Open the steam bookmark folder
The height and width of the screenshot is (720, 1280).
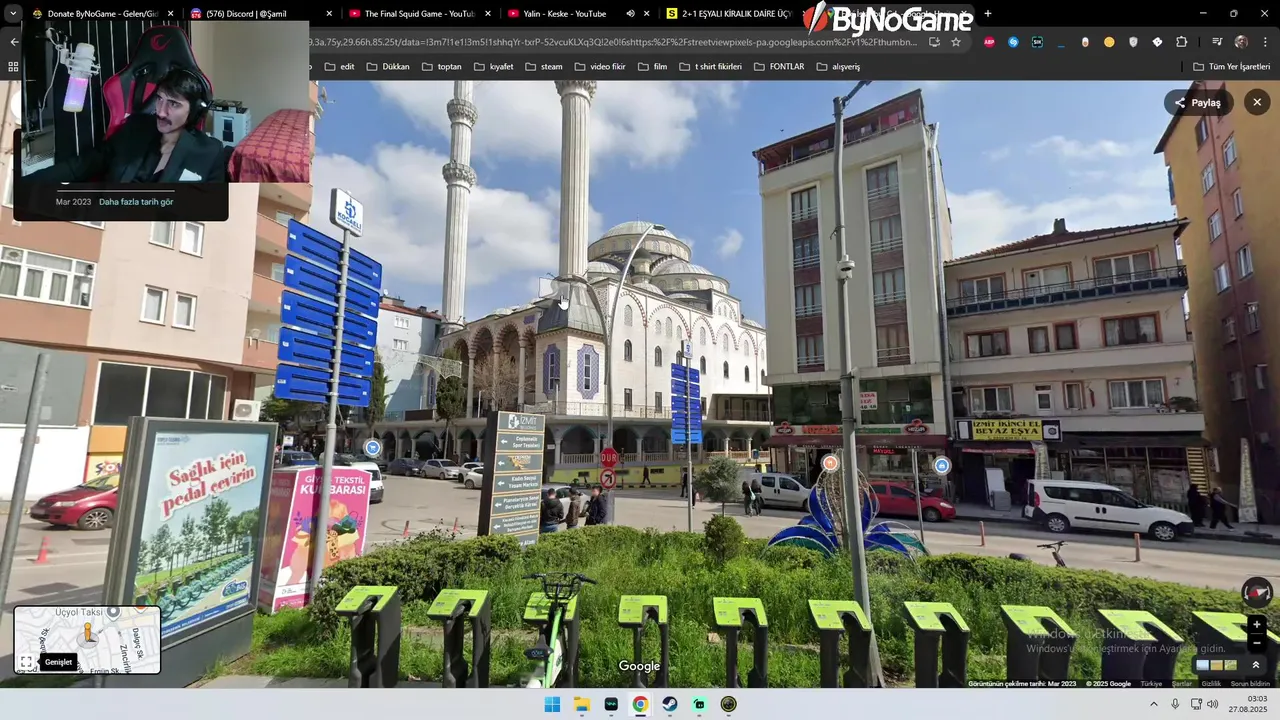coord(543,67)
